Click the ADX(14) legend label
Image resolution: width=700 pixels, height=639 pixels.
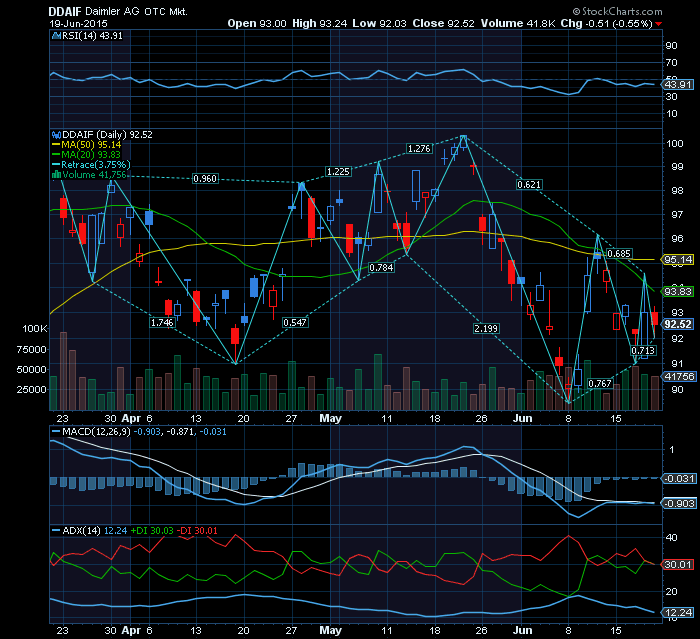pos(81,531)
